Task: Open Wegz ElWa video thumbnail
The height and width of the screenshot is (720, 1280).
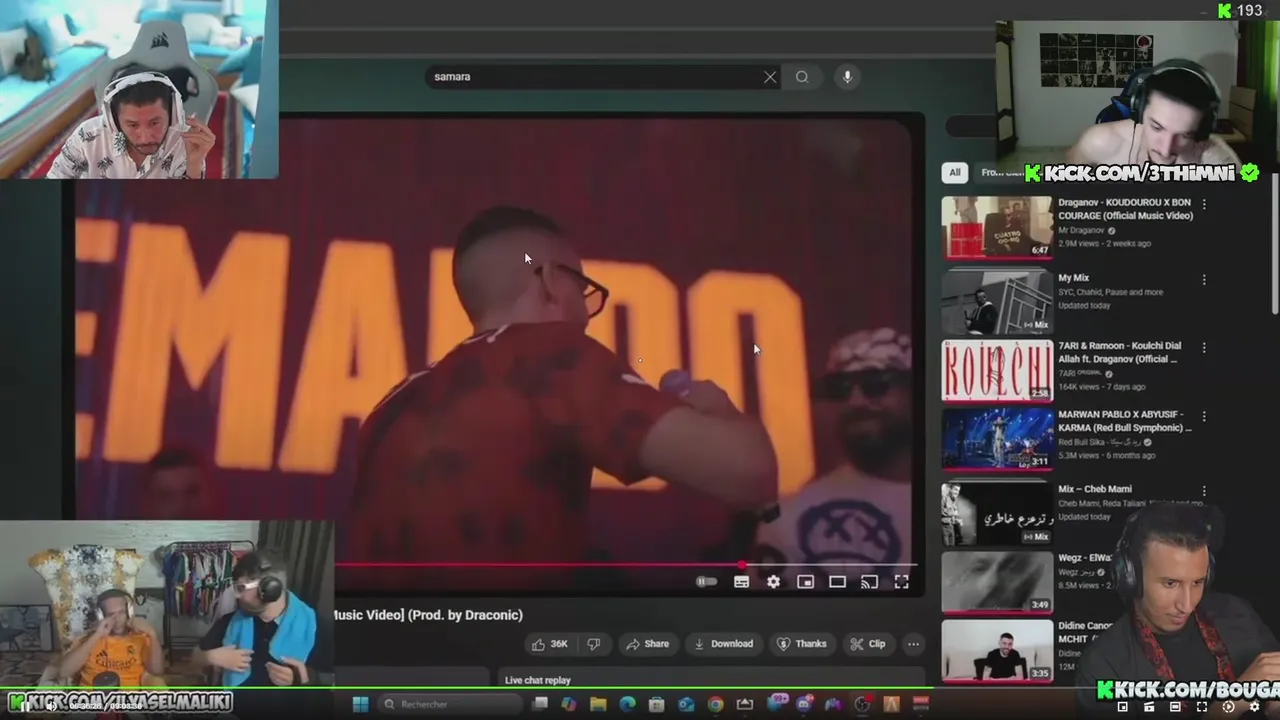Action: (997, 582)
